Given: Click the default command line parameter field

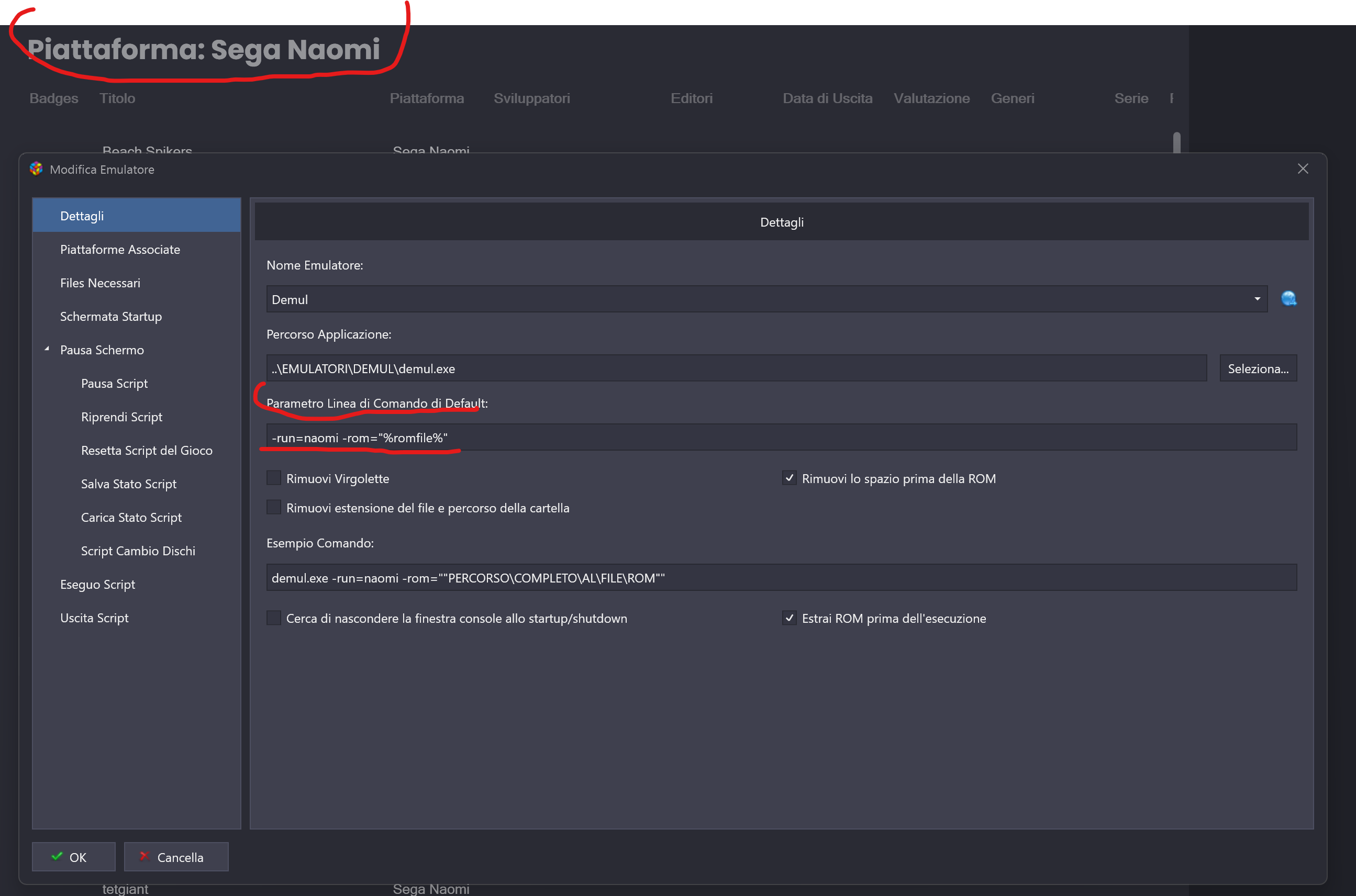Looking at the screenshot, I should (x=782, y=438).
